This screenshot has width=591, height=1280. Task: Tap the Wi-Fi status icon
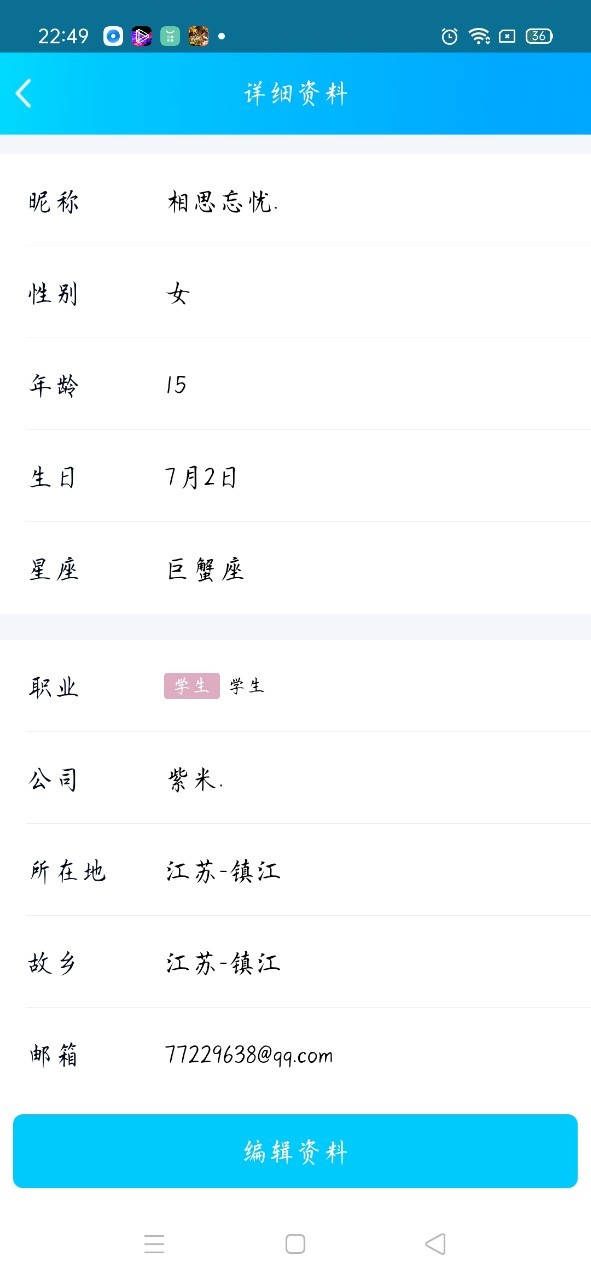pyautogui.click(x=480, y=36)
